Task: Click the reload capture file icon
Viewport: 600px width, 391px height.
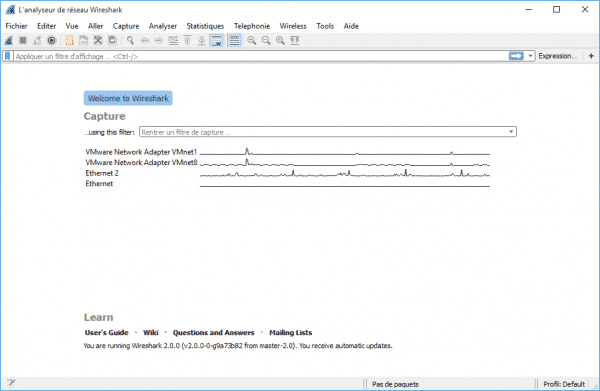Action: (112, 41)
